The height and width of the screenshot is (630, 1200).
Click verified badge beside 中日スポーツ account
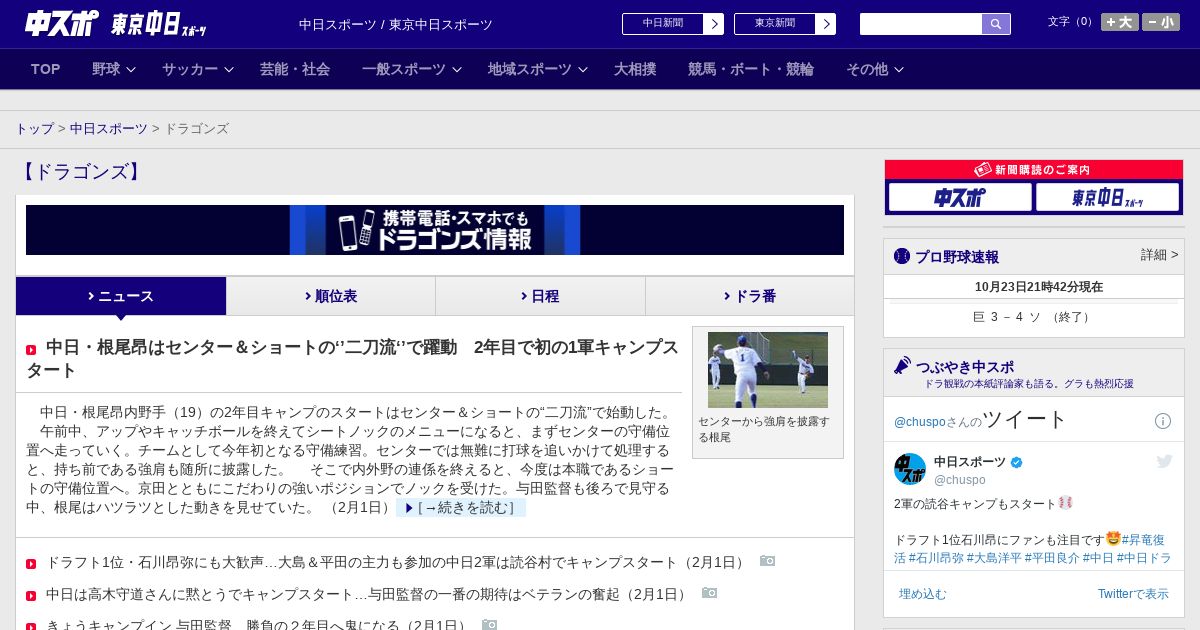(1017, 462)
